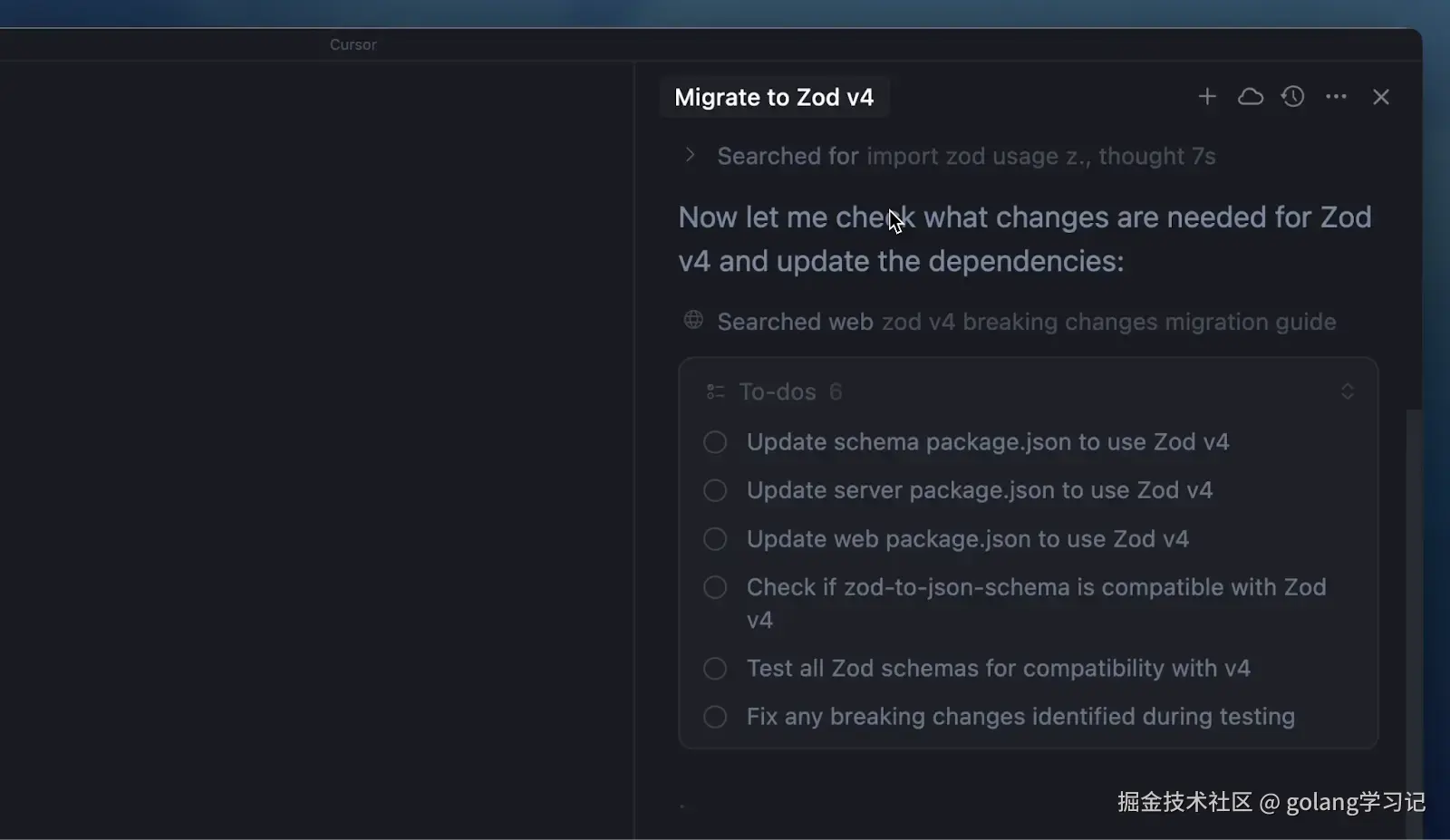Collapse the To-dos list with the up-down chevron

1347,391
